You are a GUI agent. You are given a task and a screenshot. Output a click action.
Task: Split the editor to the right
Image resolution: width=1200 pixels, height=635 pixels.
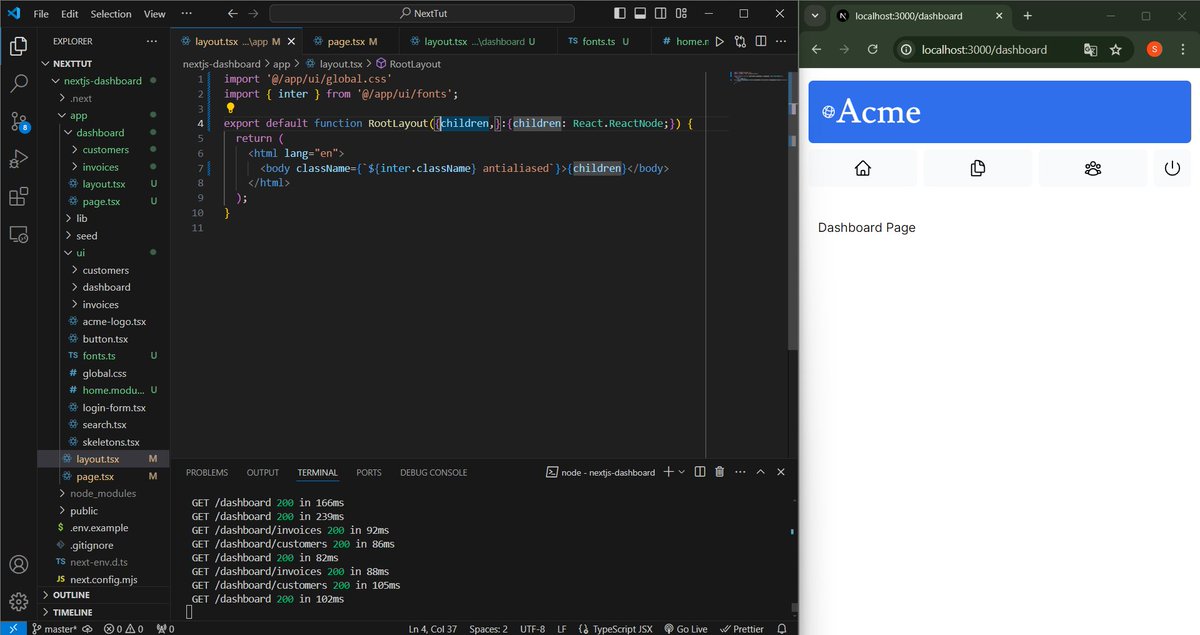[760, 40]
